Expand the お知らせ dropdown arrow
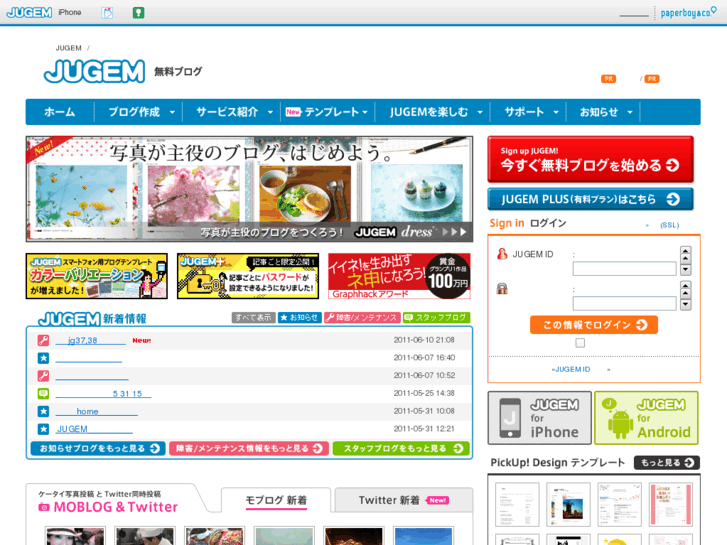The width and height of the screenshot is (727, 545). 630,112
